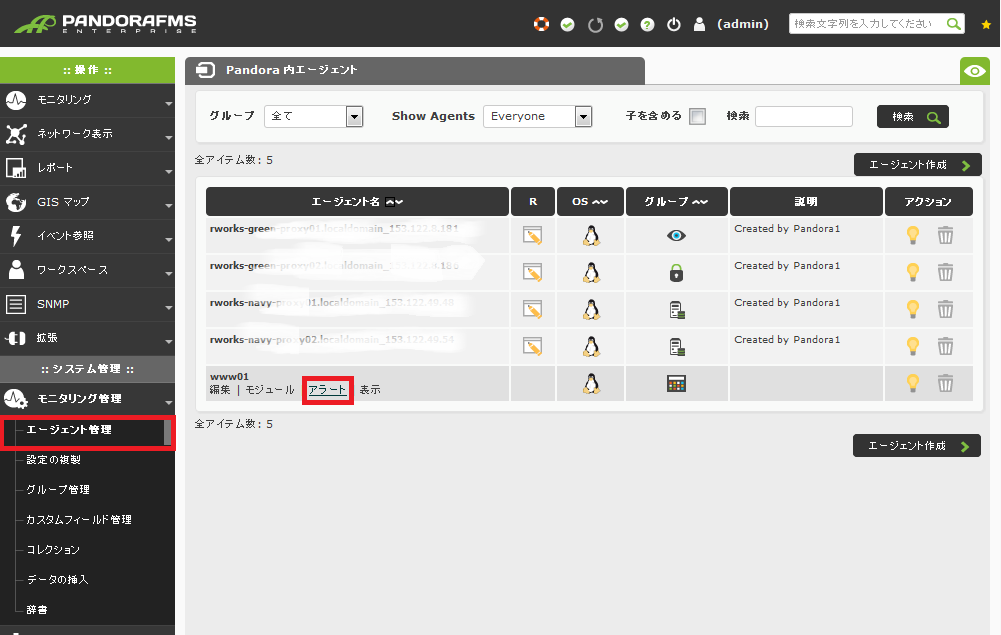
Task: Click remote config icon for rworks-green-proxy01
Action: pos(532,235)
